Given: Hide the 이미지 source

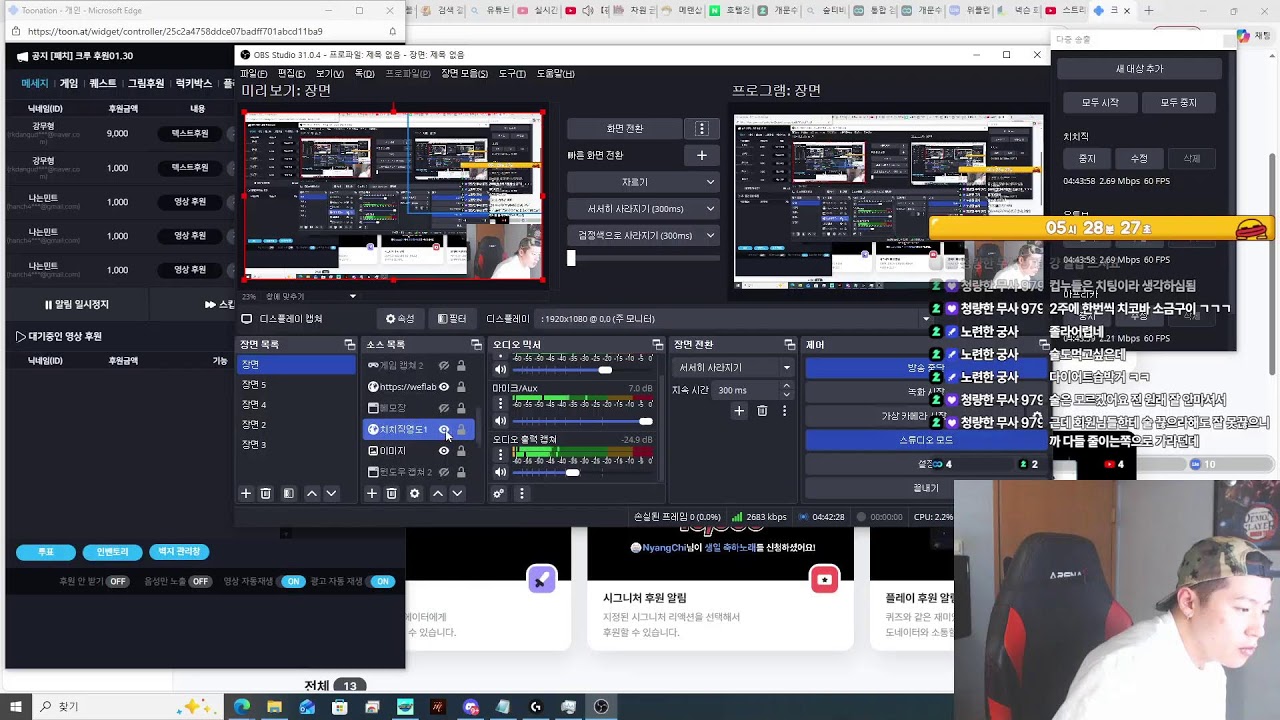Looking at the screenshot, I should tap(444, 451).
